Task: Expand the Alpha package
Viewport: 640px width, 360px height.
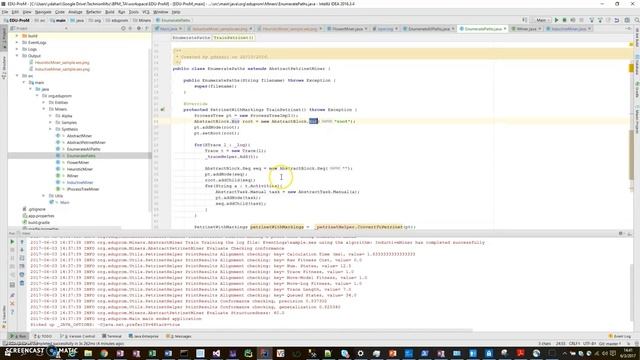Action: (50, 116)
